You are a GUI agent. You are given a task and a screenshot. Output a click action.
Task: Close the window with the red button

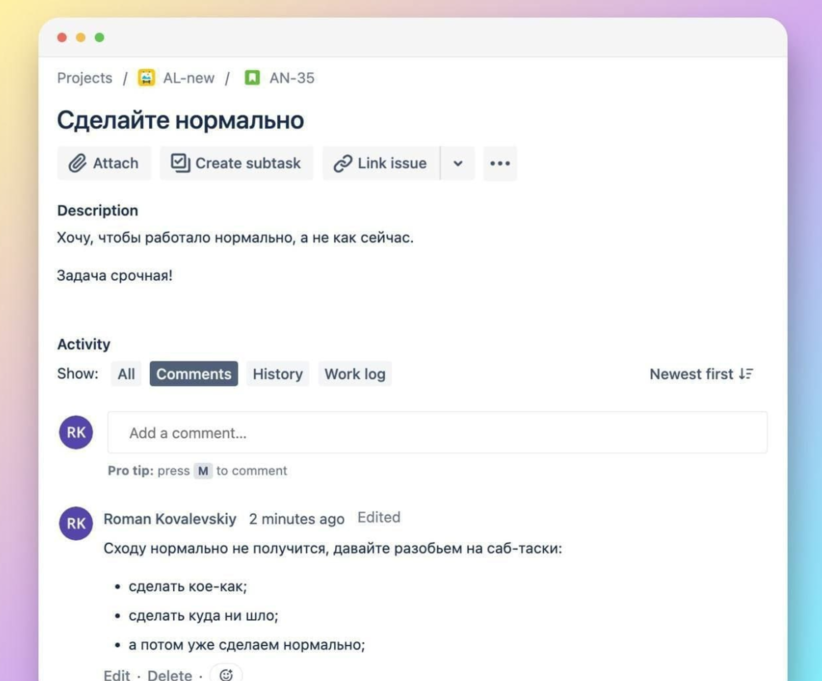click(62, 37)
